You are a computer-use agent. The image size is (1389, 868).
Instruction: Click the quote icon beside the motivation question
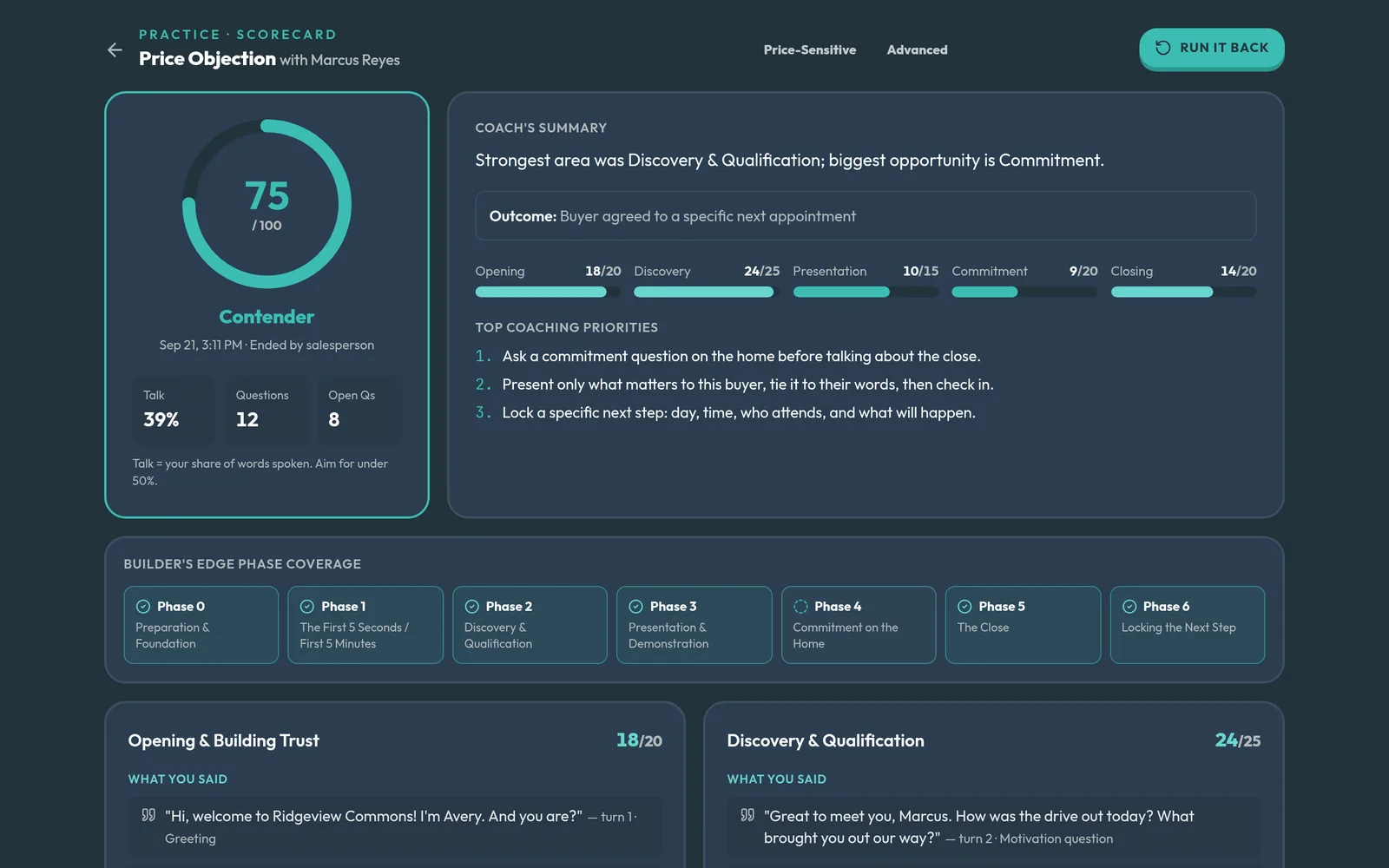(747, 815)
